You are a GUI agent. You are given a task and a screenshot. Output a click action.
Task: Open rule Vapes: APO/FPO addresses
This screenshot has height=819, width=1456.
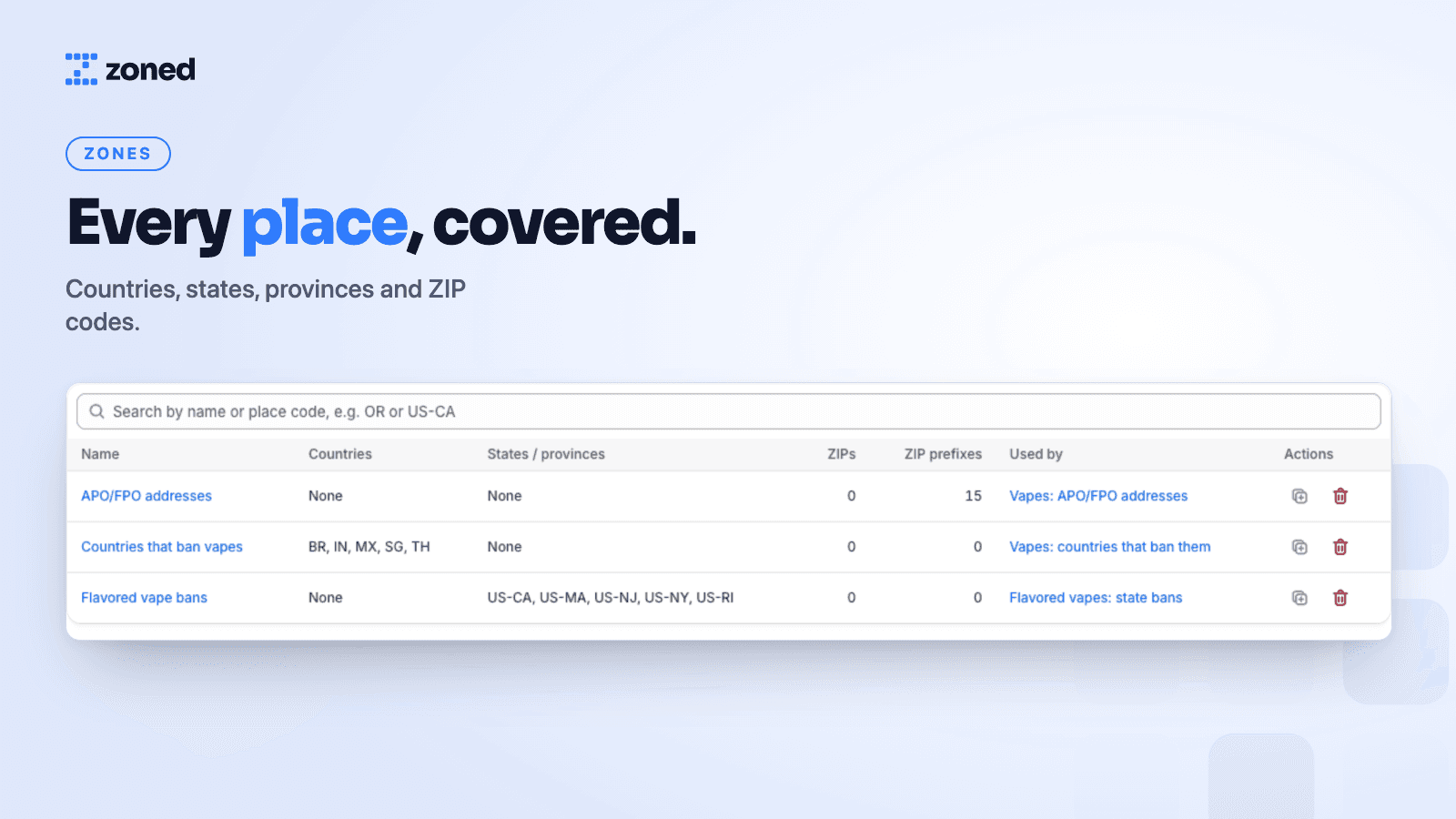pos(1098,496)
